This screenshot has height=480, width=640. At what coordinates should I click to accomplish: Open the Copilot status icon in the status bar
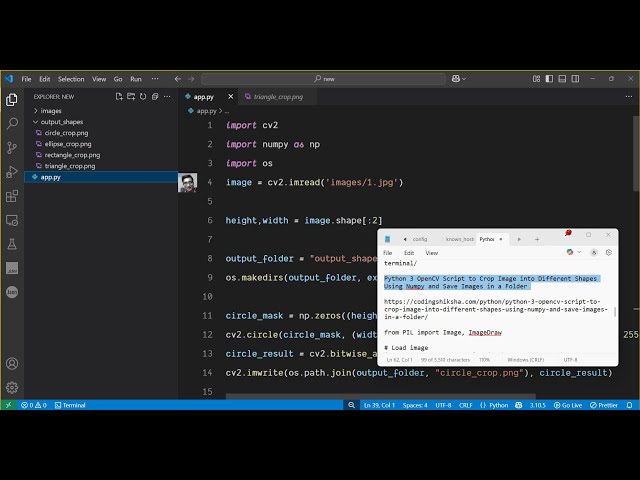(519, 405)
